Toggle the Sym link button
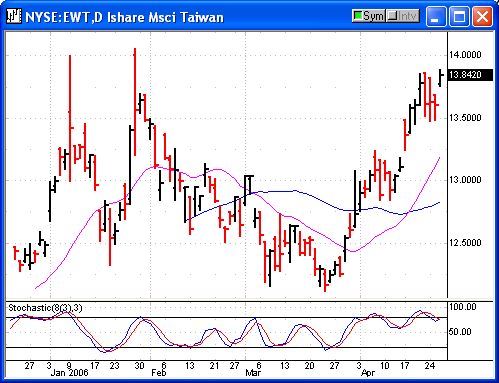 369,16
